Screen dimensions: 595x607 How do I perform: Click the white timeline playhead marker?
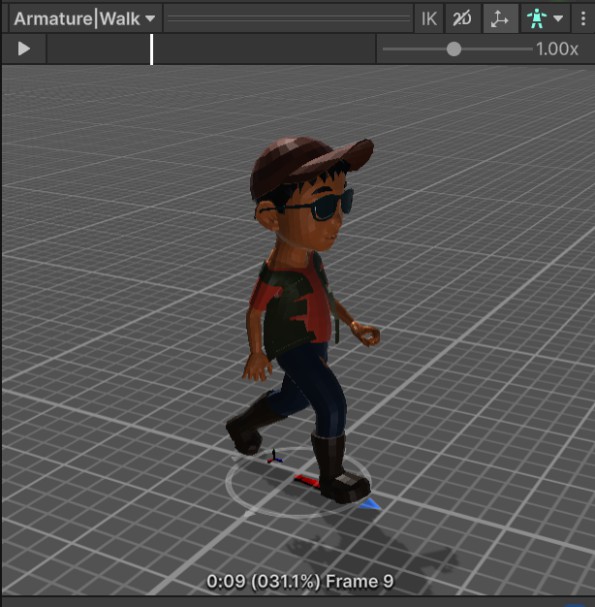click(151, 50)
